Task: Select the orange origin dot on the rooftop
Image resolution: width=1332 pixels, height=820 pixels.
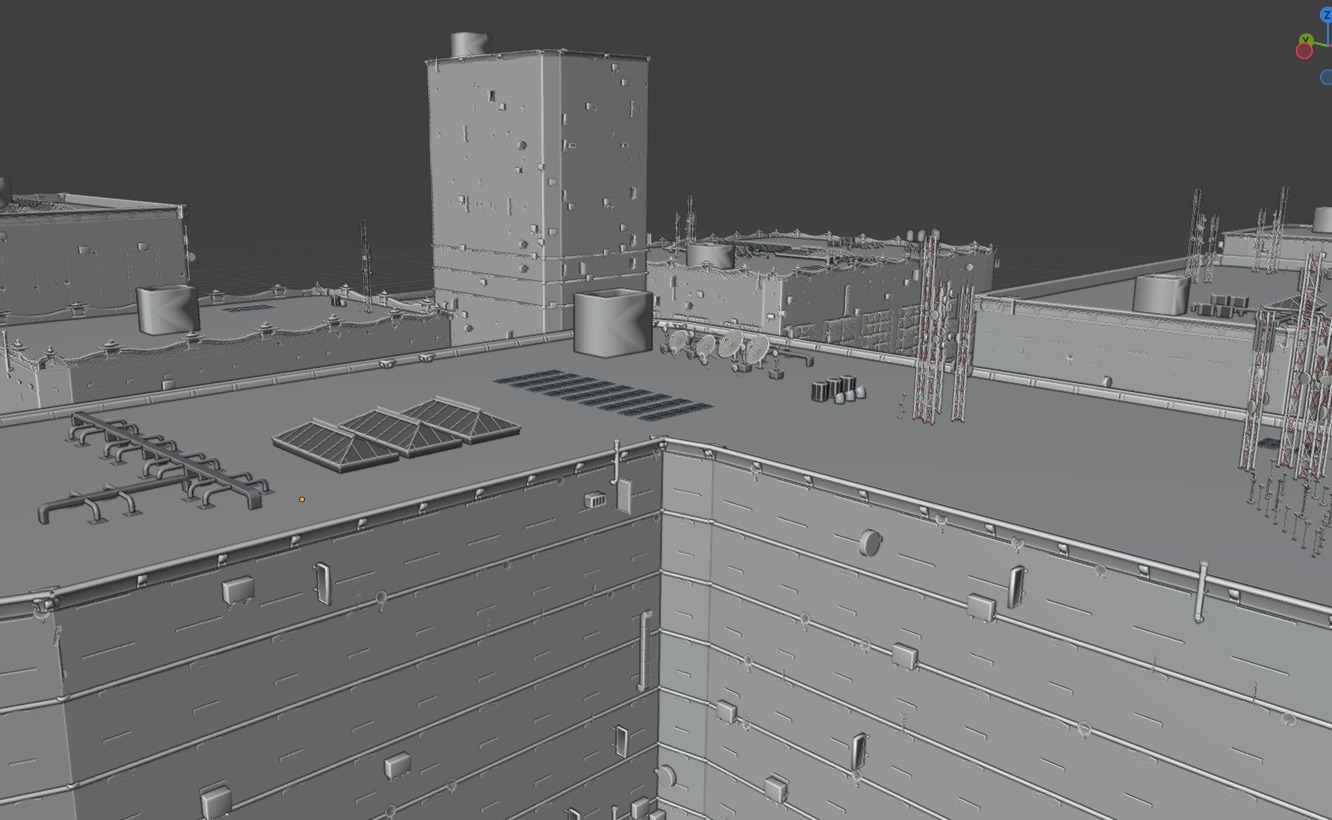Action: 302,500
